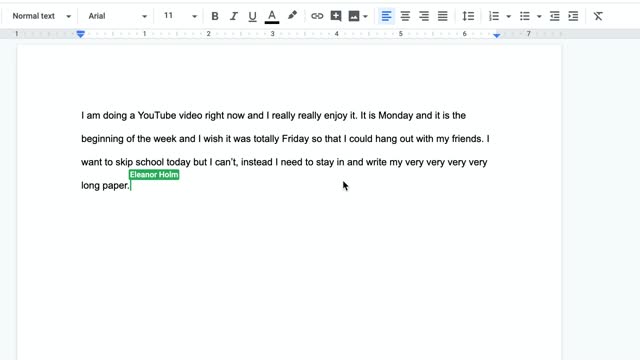
Task: Clear formatting with the Tx icon
Action: (598, 16)
